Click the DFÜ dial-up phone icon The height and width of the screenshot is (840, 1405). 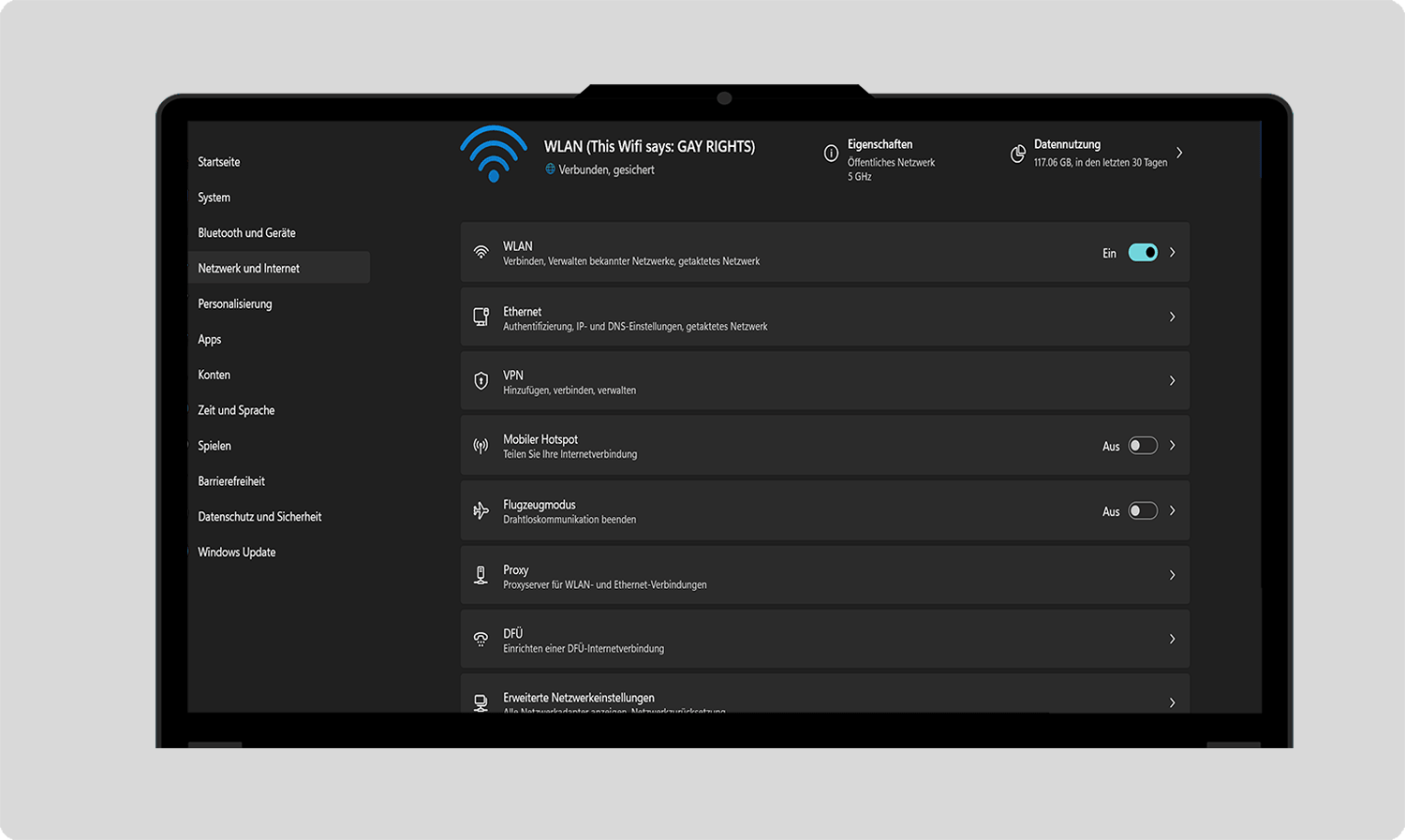(481, 639)
